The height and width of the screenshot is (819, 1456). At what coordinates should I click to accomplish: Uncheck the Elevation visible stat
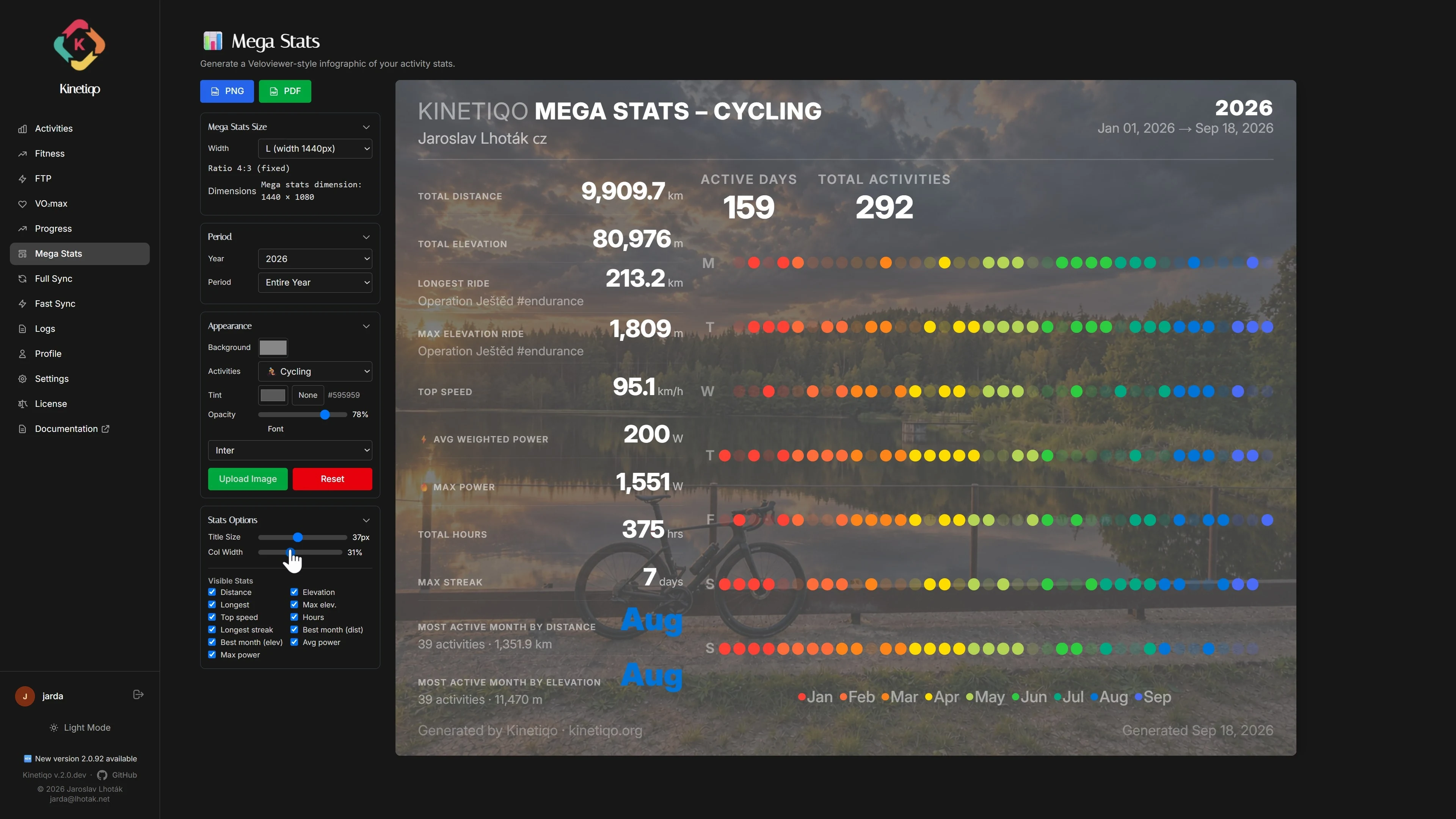click(294, 592)
